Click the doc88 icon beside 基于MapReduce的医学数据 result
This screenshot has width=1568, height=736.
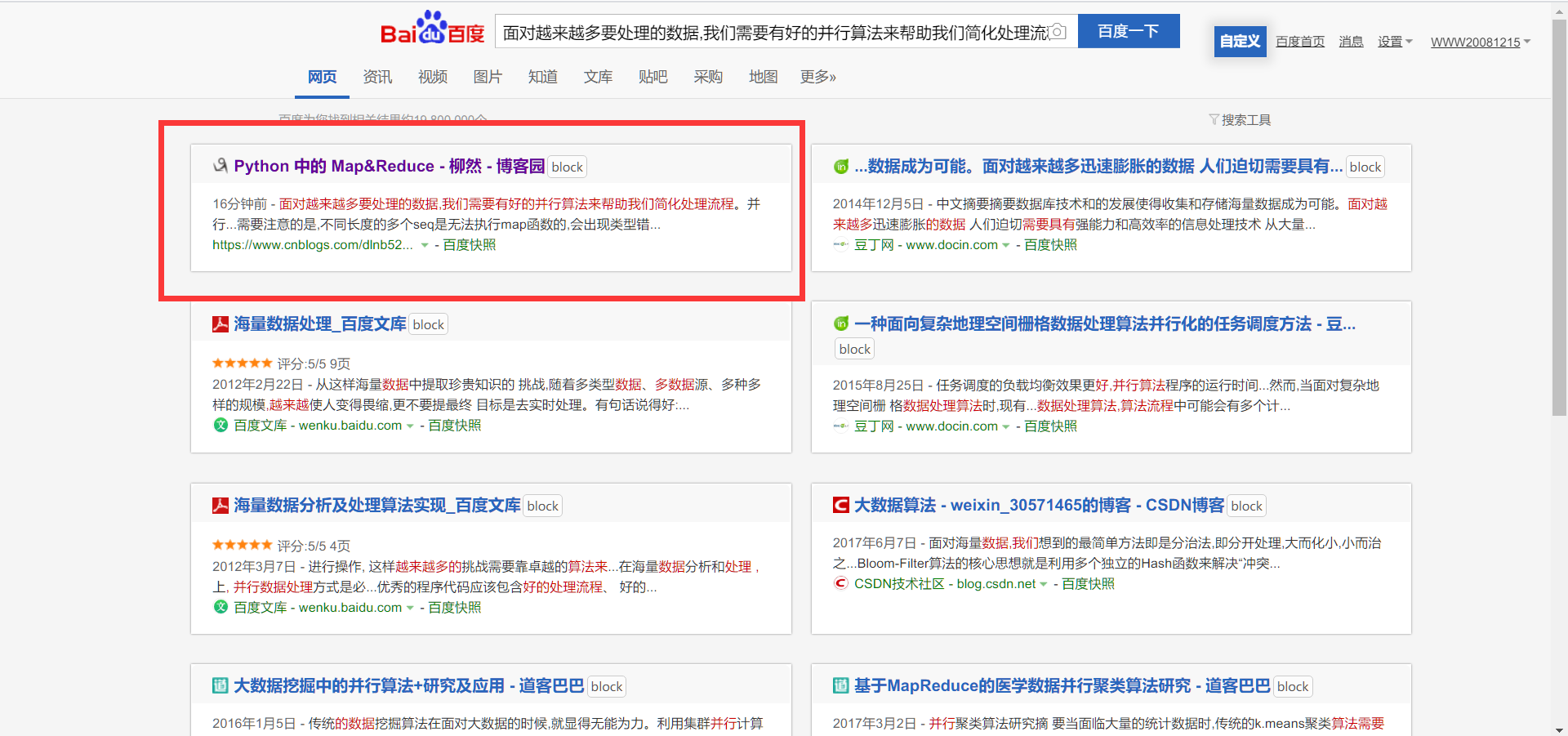[x=841, y=685]
